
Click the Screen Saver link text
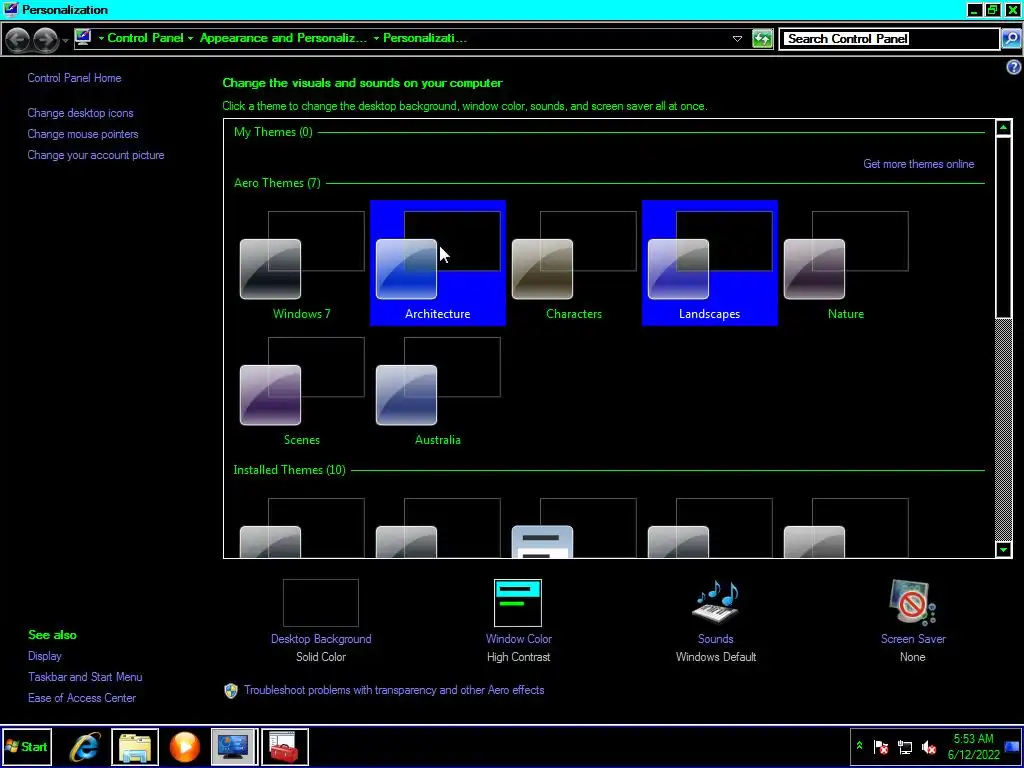click(913, 639)
